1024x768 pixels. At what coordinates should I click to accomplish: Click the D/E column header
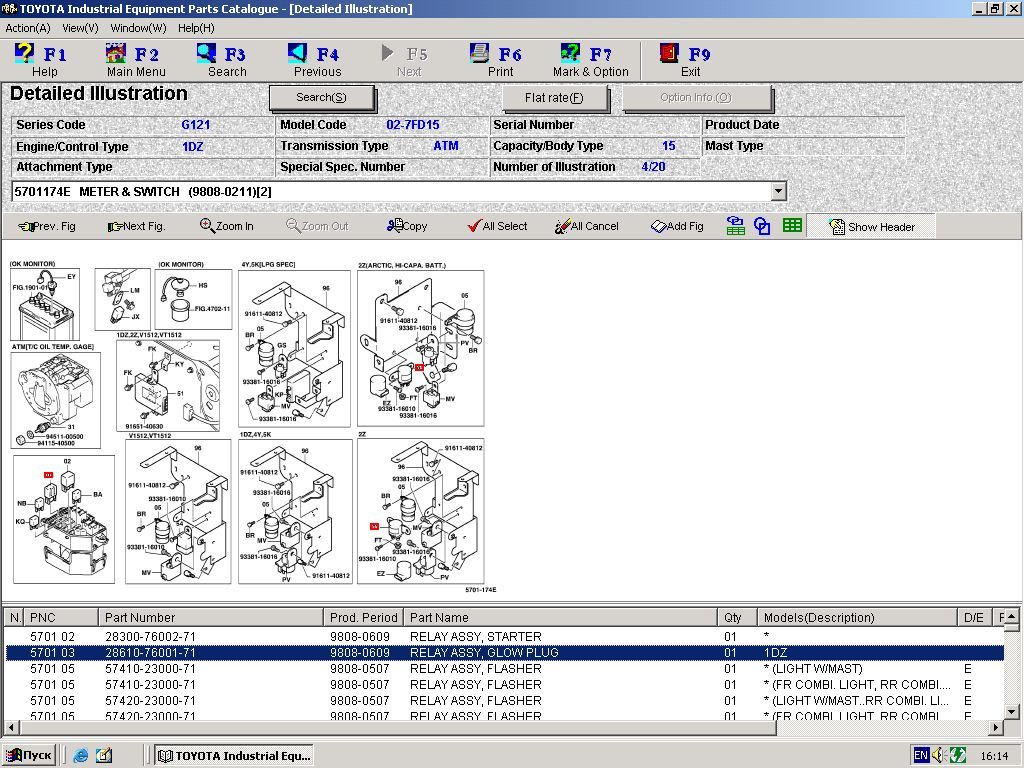[x=974, y=617]
